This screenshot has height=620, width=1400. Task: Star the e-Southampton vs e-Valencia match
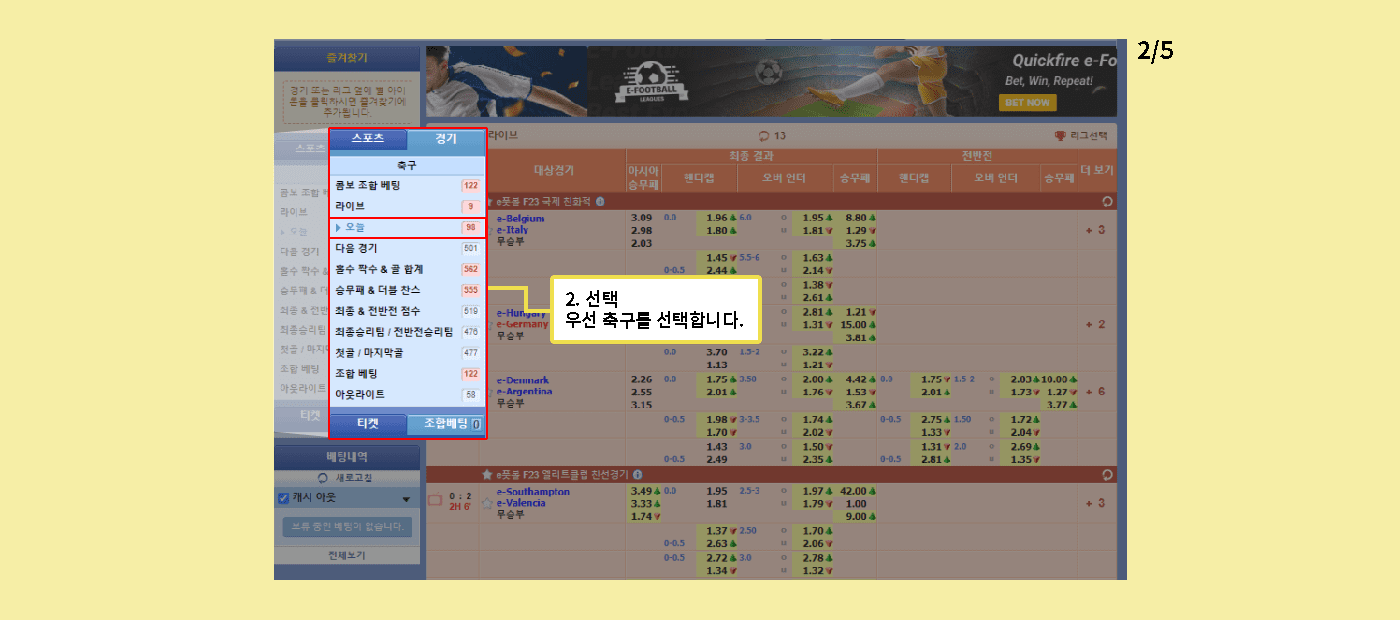point(487,503)
